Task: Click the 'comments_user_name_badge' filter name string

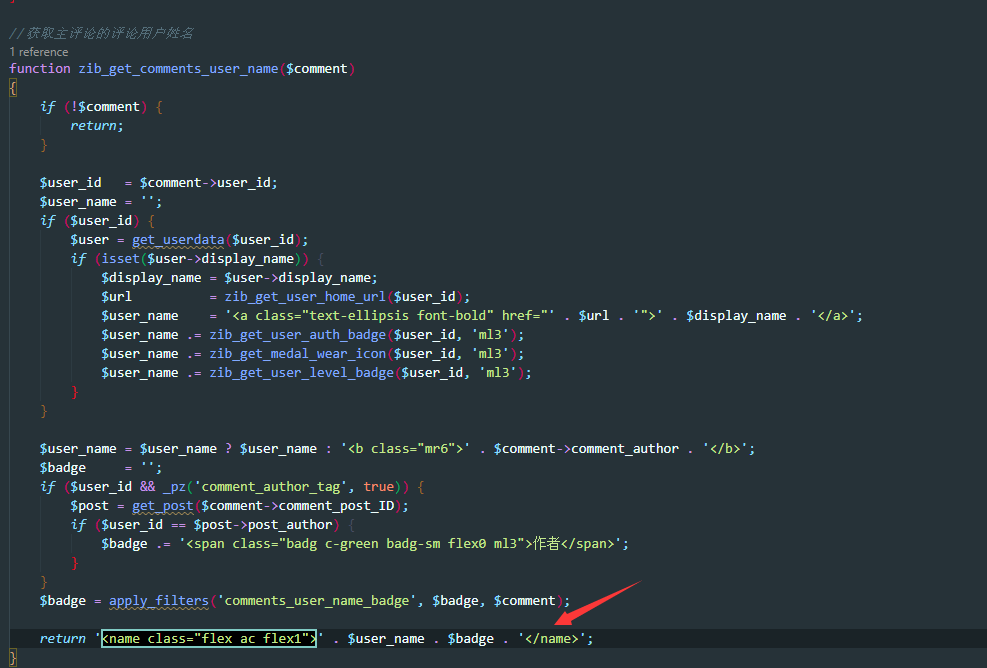Action: (x=316, y=600)
